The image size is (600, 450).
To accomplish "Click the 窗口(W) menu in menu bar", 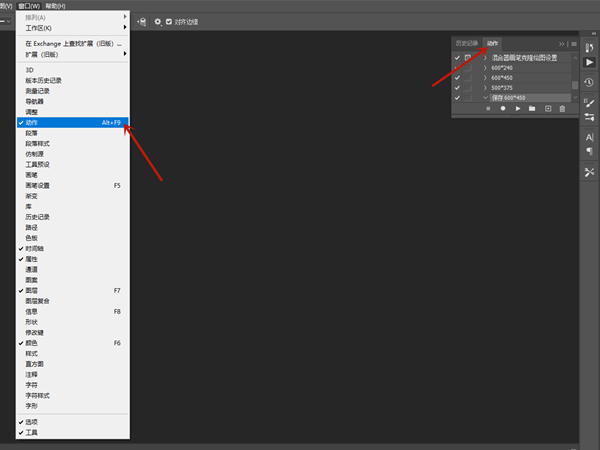I will point(29,6).
